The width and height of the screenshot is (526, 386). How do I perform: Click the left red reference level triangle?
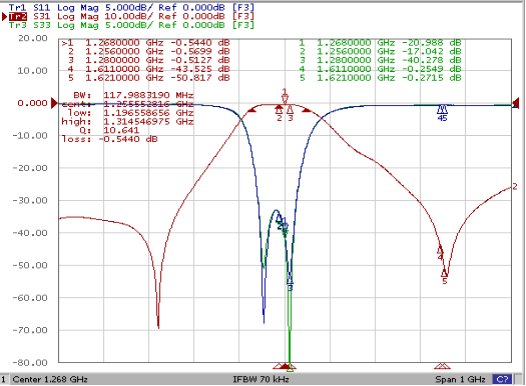pyautogui.click(x=54, y=103)
